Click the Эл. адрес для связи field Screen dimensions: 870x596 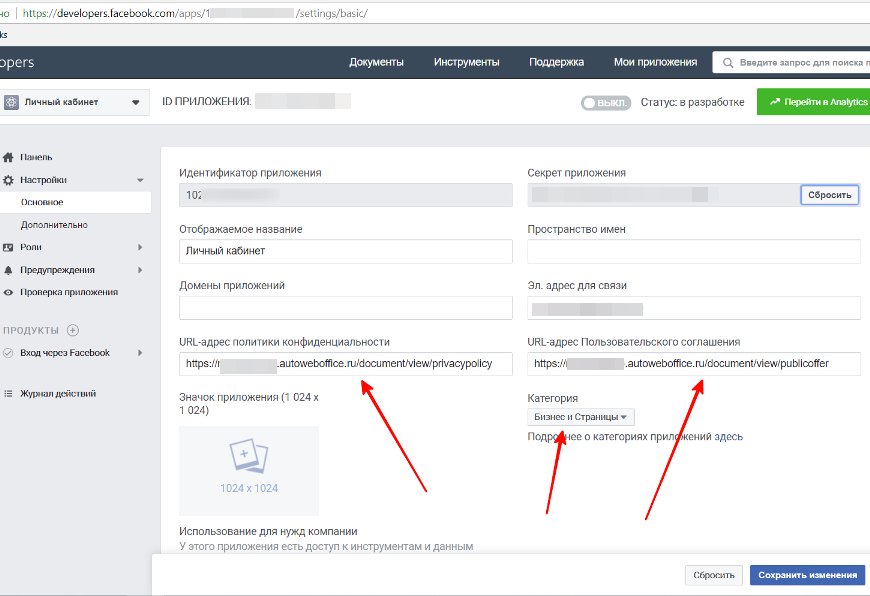click(x=694, y=307)
